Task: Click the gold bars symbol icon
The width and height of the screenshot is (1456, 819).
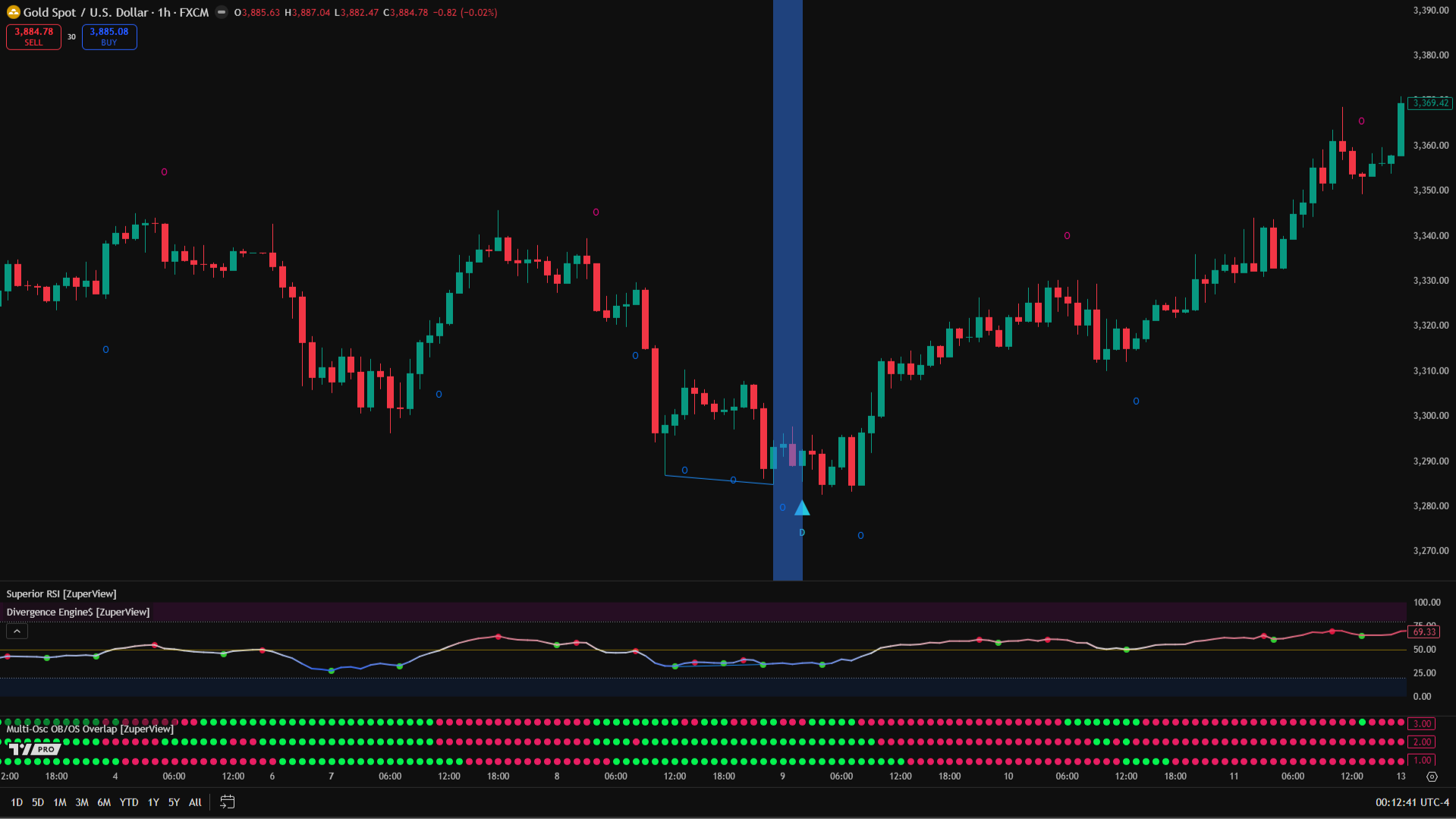Action: click(13, 12)
